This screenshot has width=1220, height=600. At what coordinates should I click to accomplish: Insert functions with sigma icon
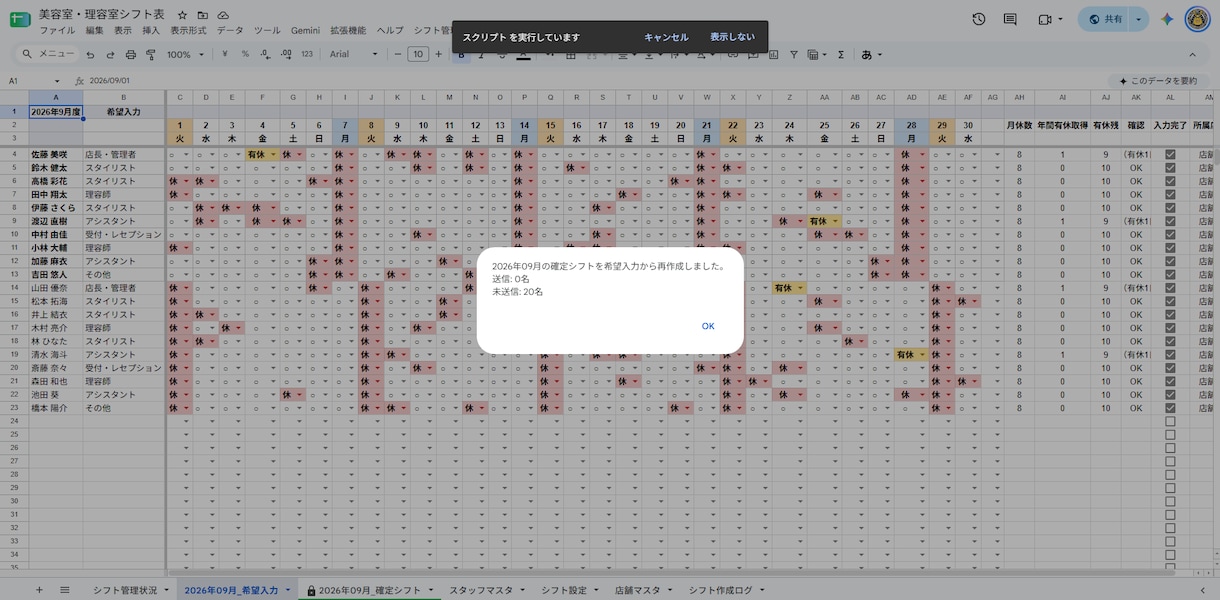click(840, 54)
